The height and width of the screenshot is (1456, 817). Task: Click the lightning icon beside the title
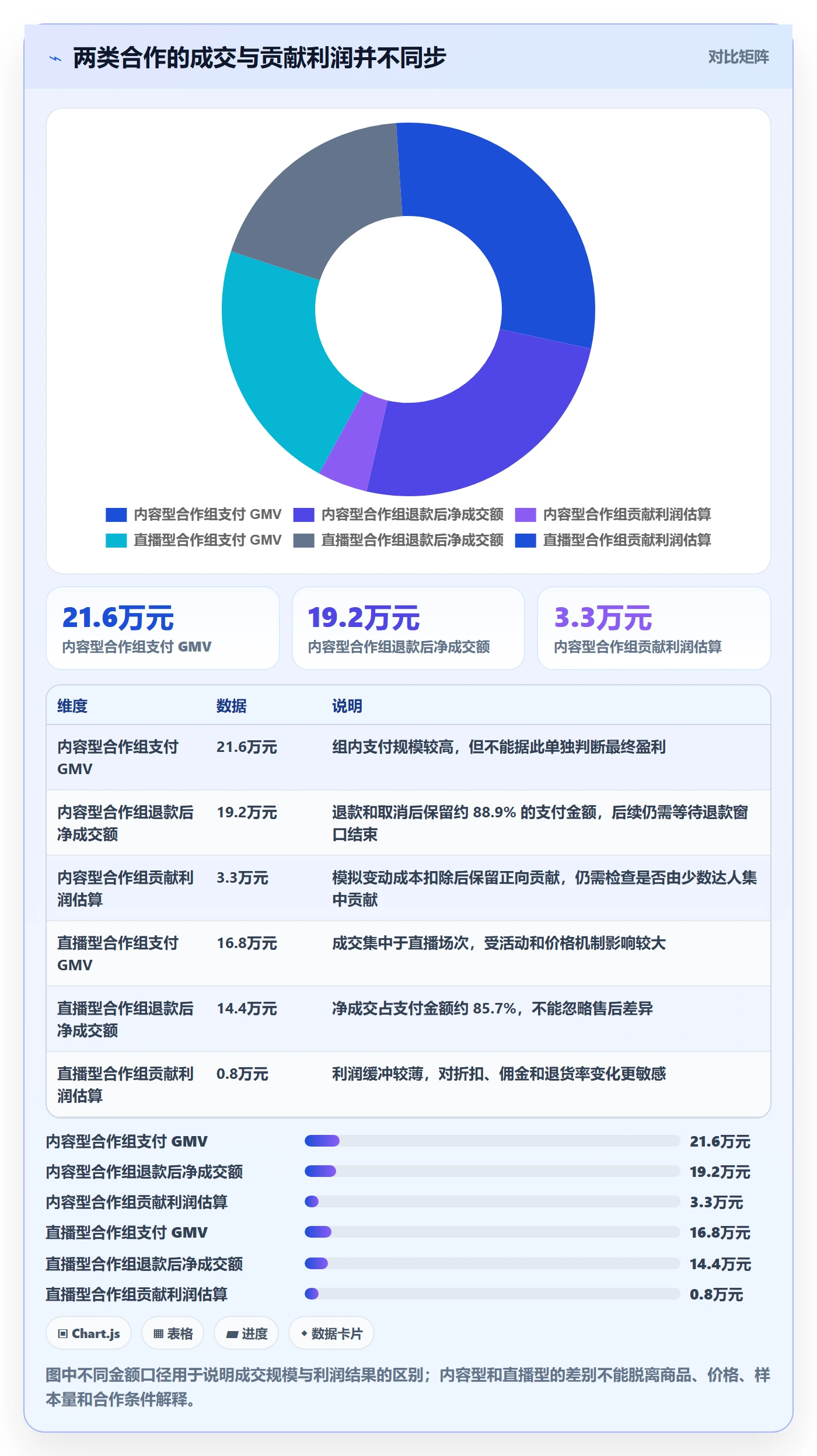(x=55, y=58)
